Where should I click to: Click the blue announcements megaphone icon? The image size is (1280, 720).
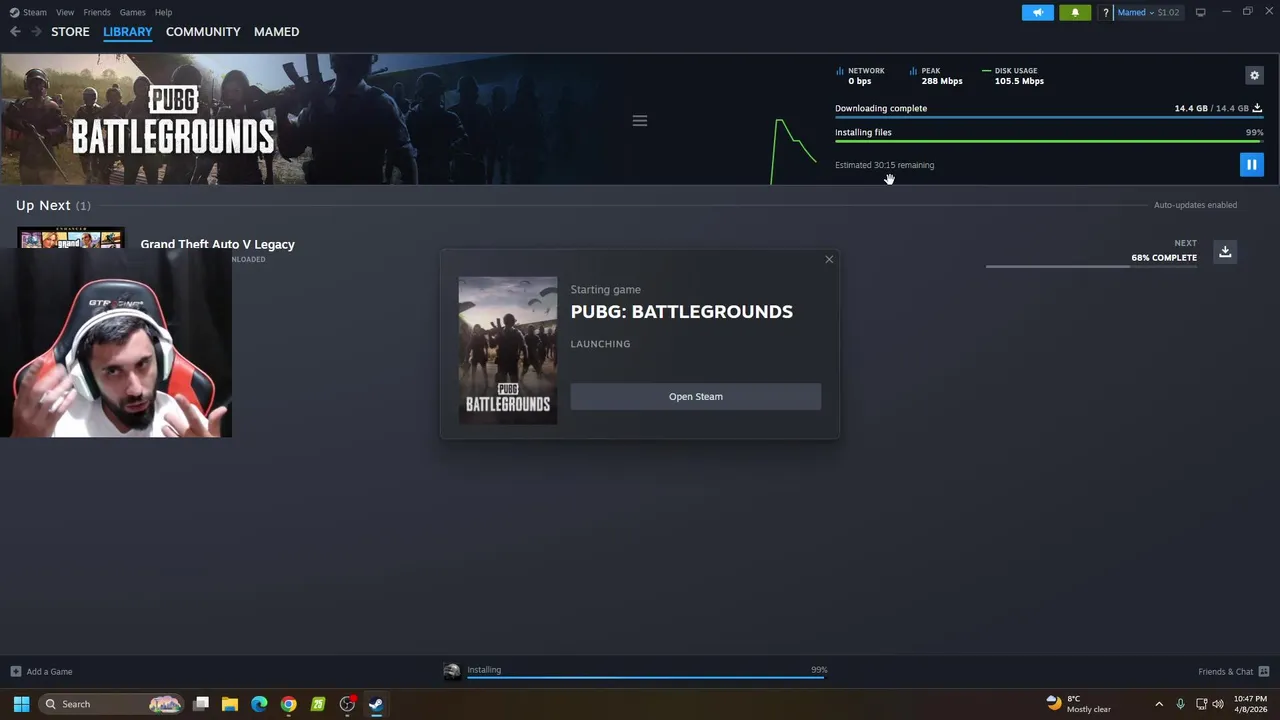point(1037,12)
